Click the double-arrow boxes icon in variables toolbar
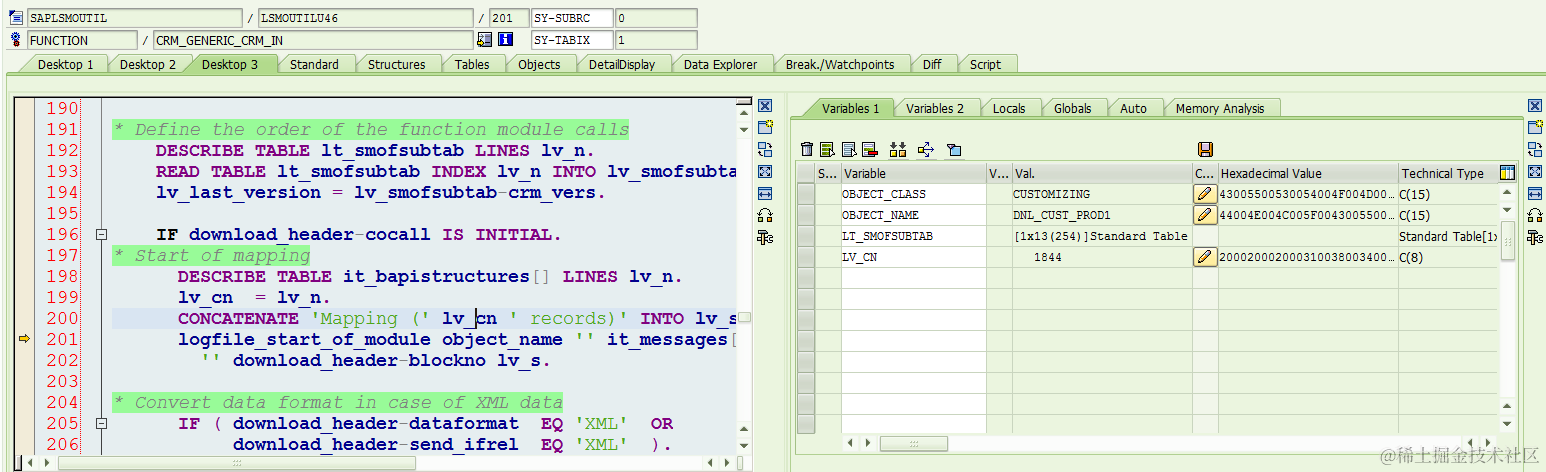 [x=897, y=150]
